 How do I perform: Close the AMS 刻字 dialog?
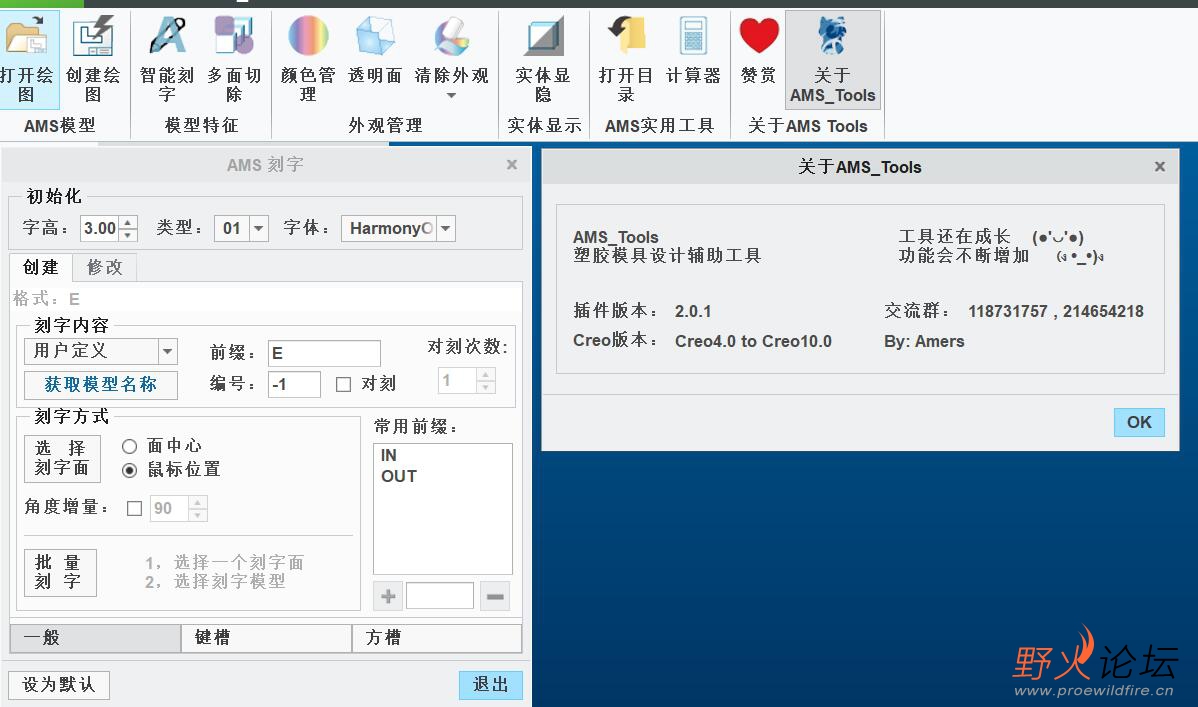point(512,164)
